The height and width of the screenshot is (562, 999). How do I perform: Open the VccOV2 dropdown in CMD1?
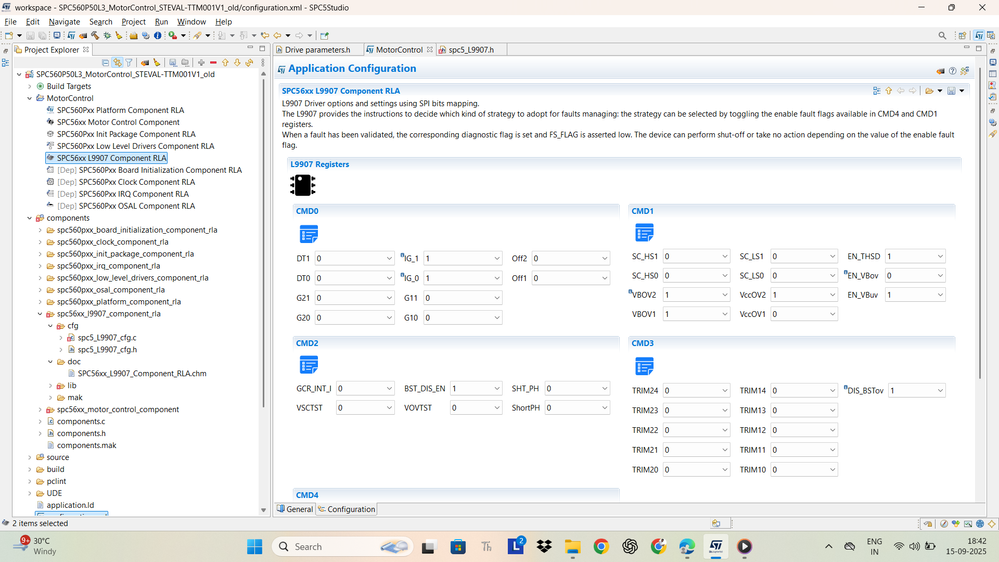pyautogui.click(x=803, y=294)
